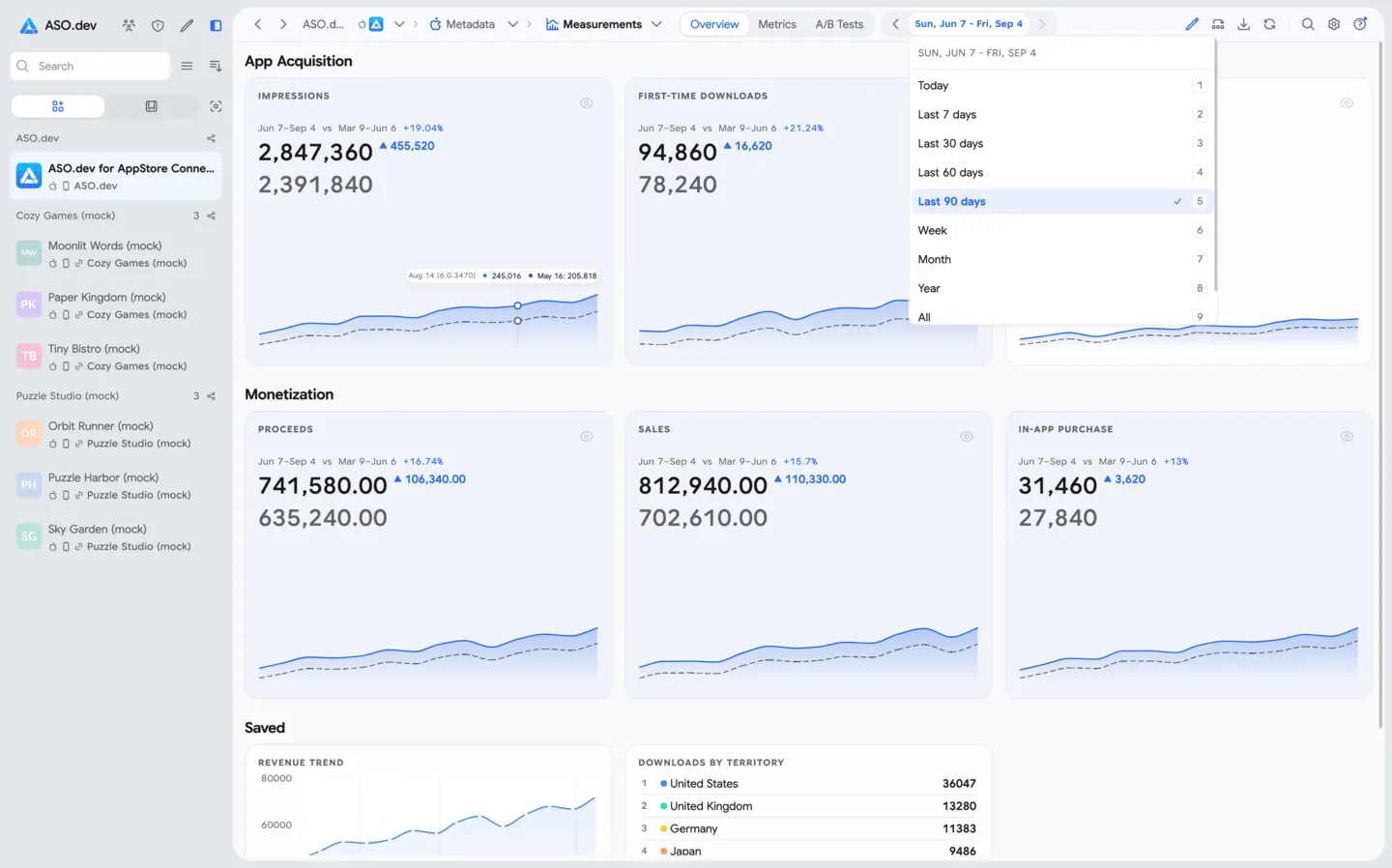1392x868 pixels.
Task: Toggle visibility of the Proceeds card
Action: pyautogui.click(x=586, y=436)
